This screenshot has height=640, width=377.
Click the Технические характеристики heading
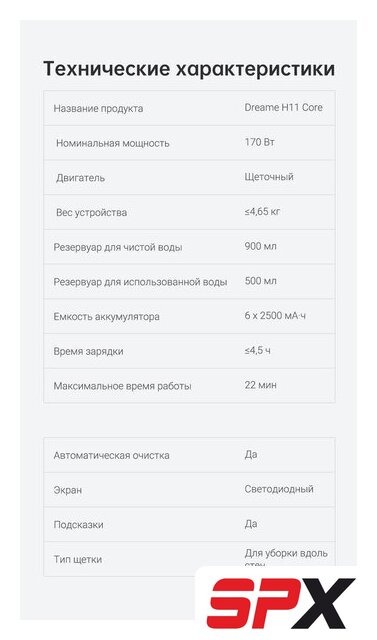pyautogui.click(x=189, y=69)
